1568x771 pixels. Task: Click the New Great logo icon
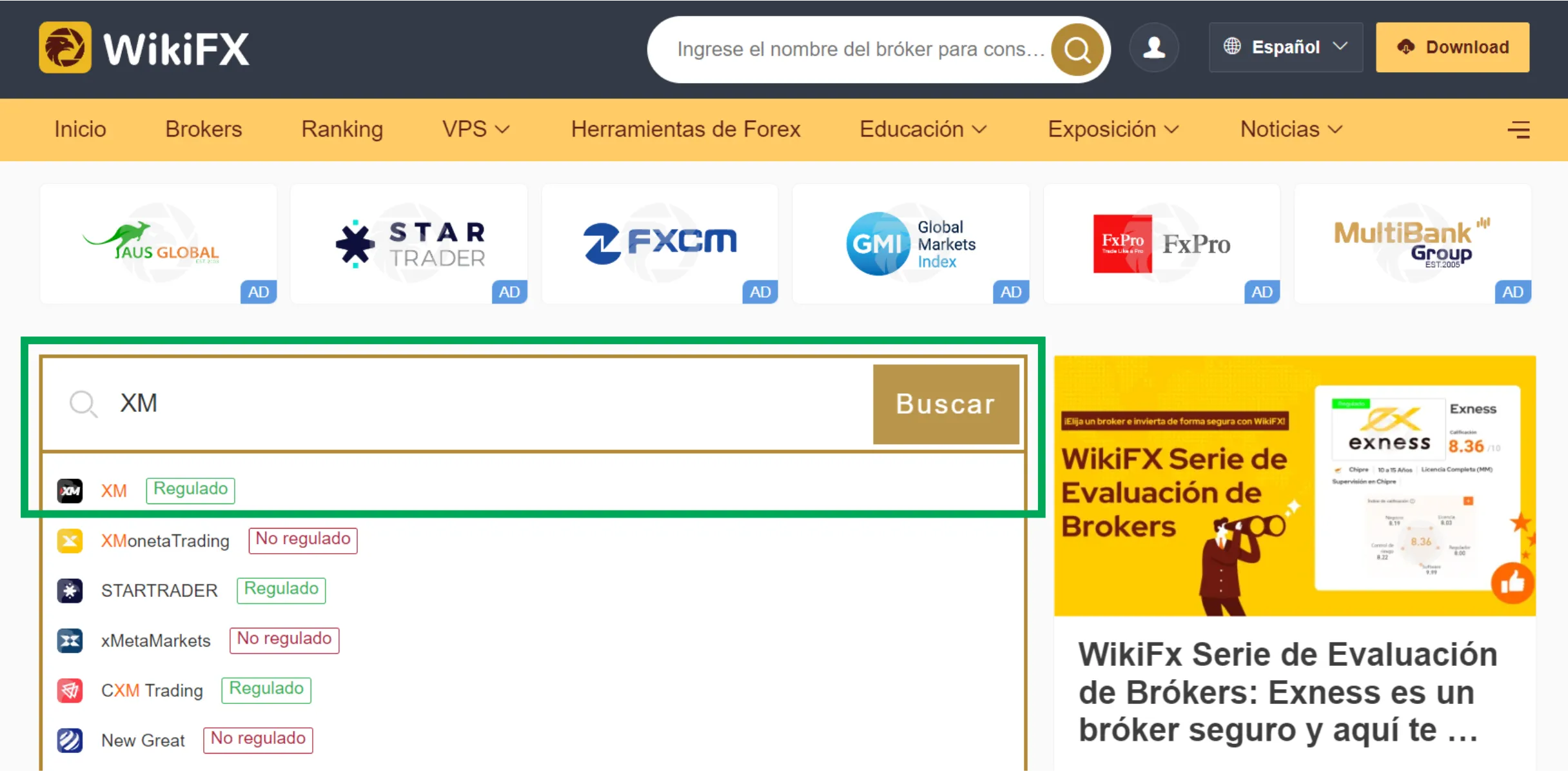click(70, 740)
